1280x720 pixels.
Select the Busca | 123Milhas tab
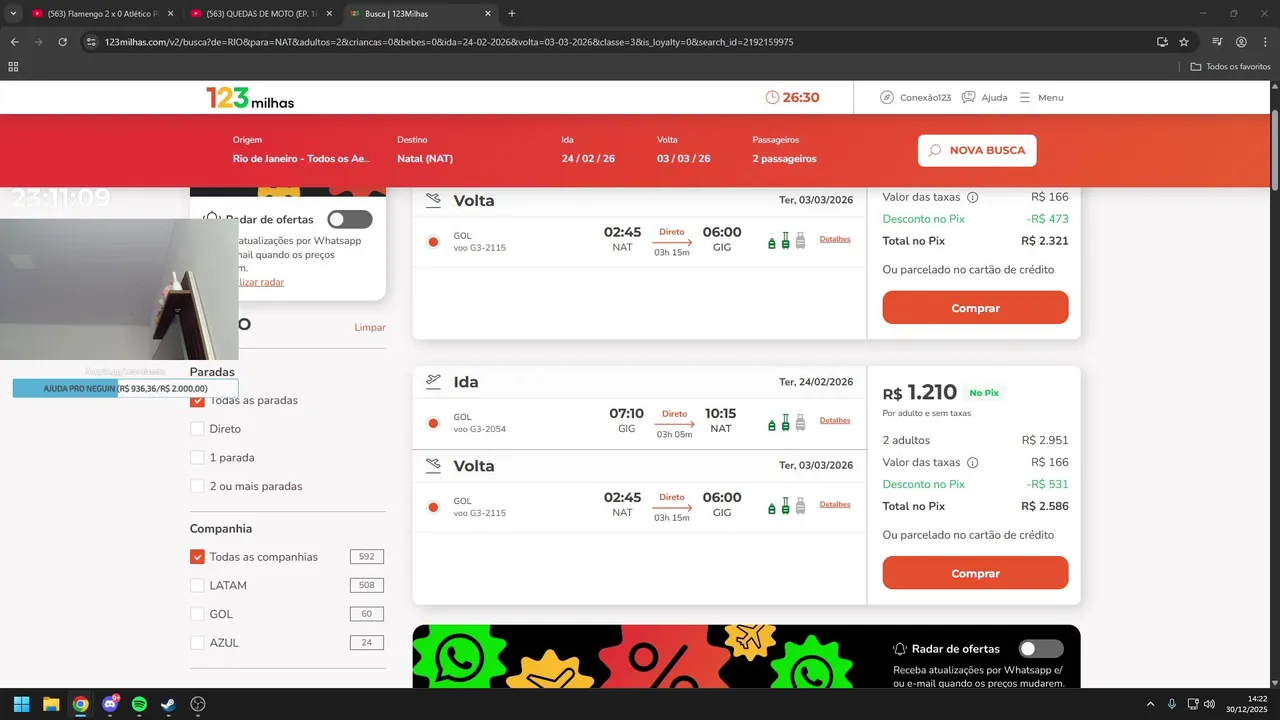pyautogui.click(x=420, y=14)
